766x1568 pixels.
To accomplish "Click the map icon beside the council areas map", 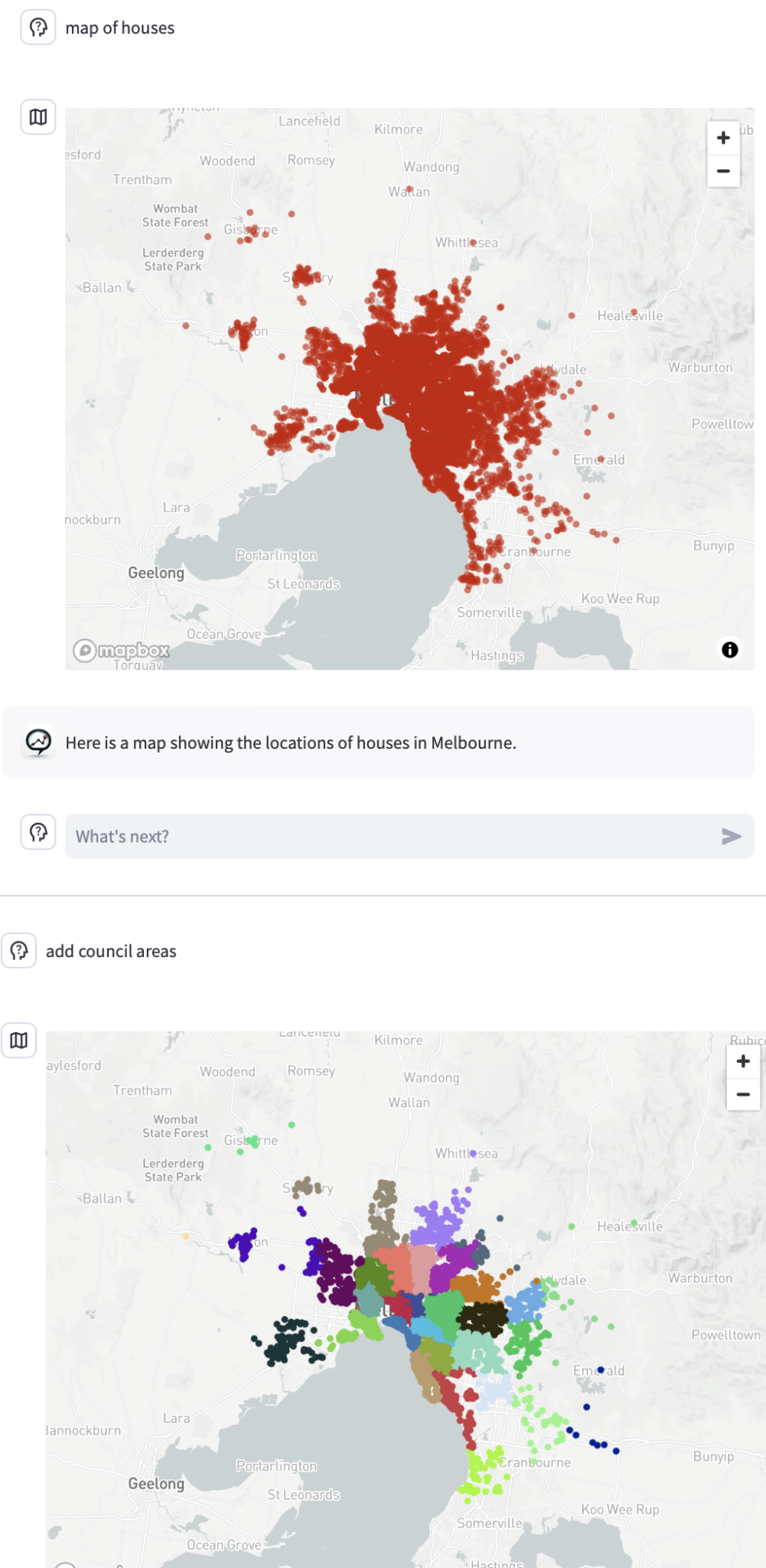I will (x=19, y=1040).
